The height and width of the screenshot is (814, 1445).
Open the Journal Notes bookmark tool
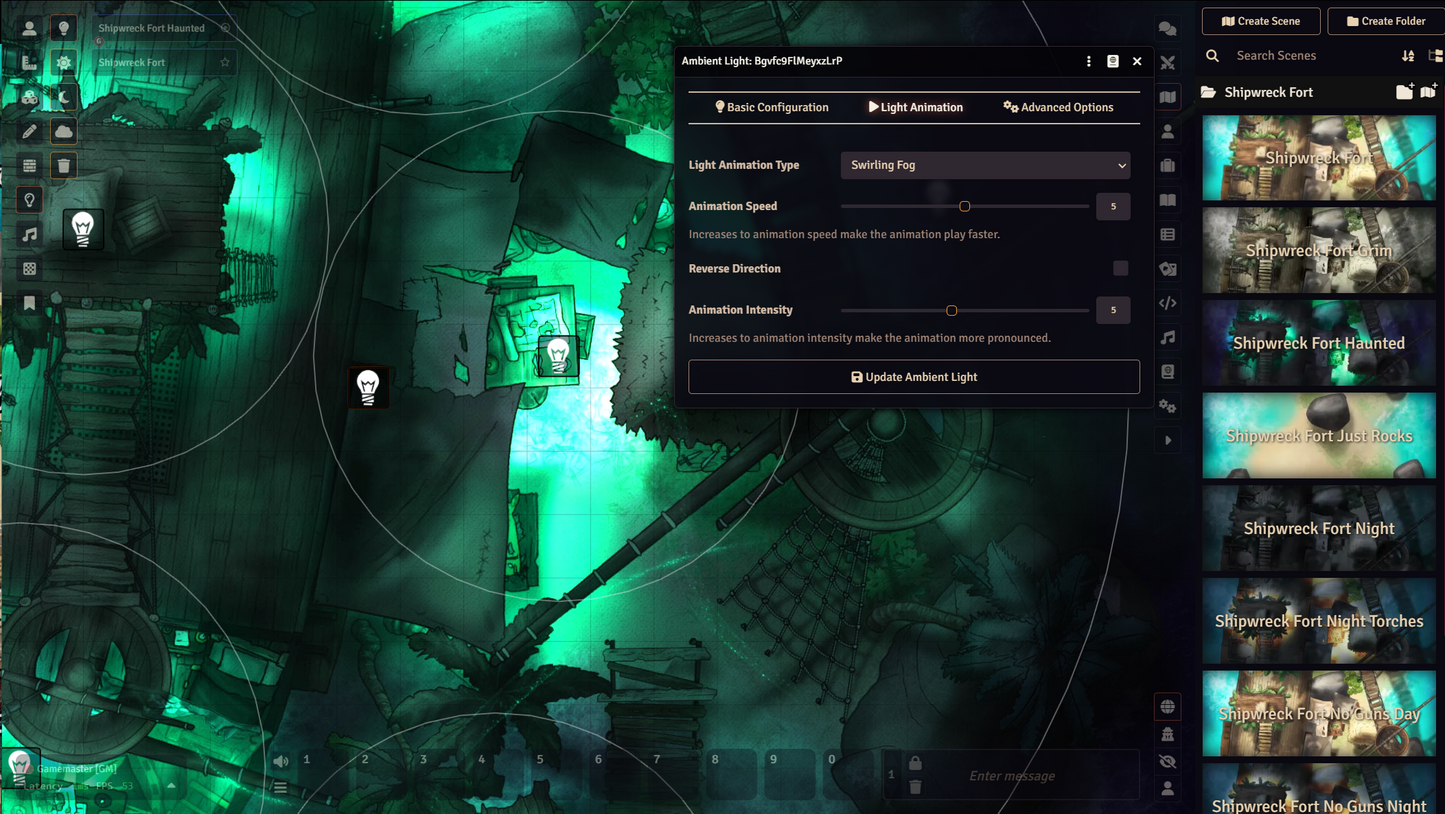(x=29, y=302)
